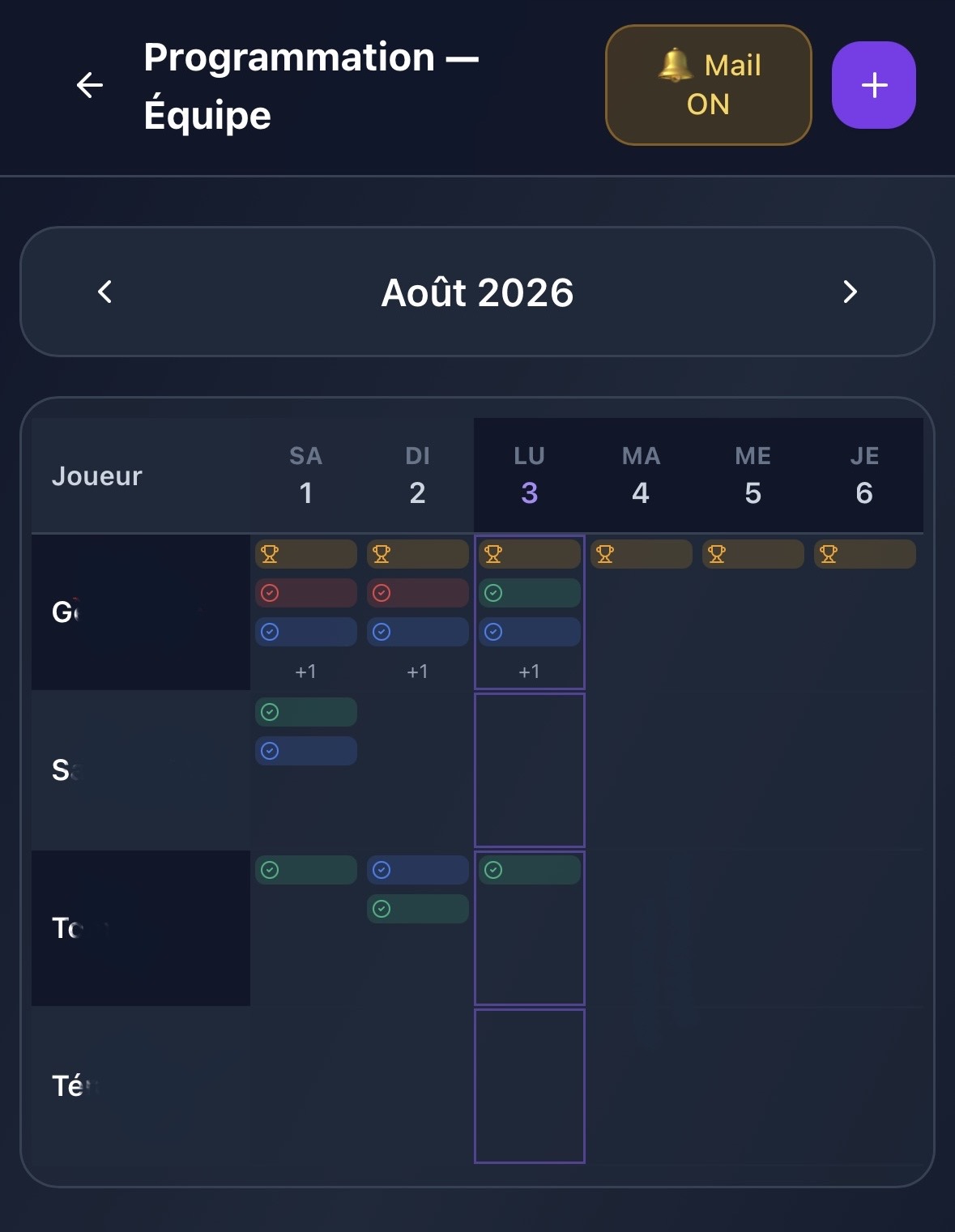Select the LU 3 day column header
This screenshot has height=1232, width=955.
530,475
